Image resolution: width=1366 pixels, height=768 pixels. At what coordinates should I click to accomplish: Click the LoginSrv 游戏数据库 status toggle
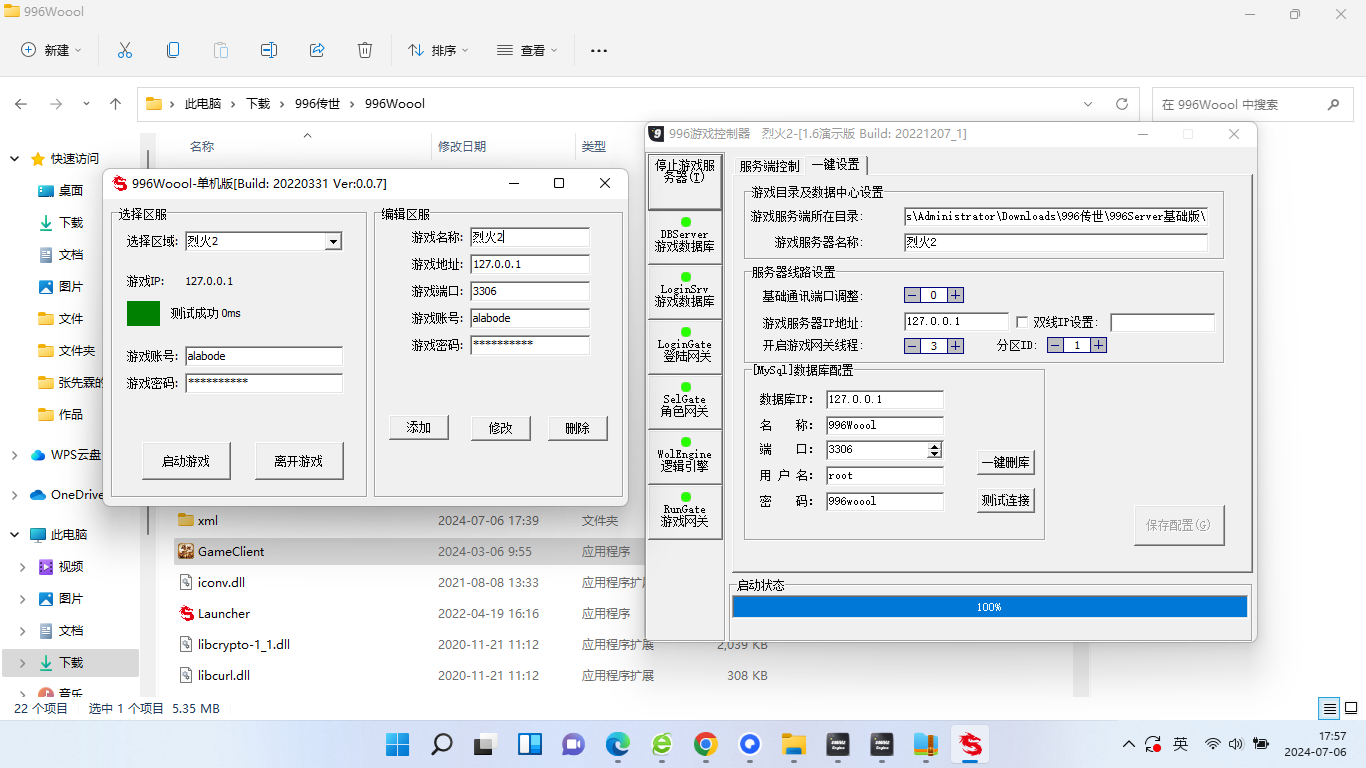pos(685,293)
